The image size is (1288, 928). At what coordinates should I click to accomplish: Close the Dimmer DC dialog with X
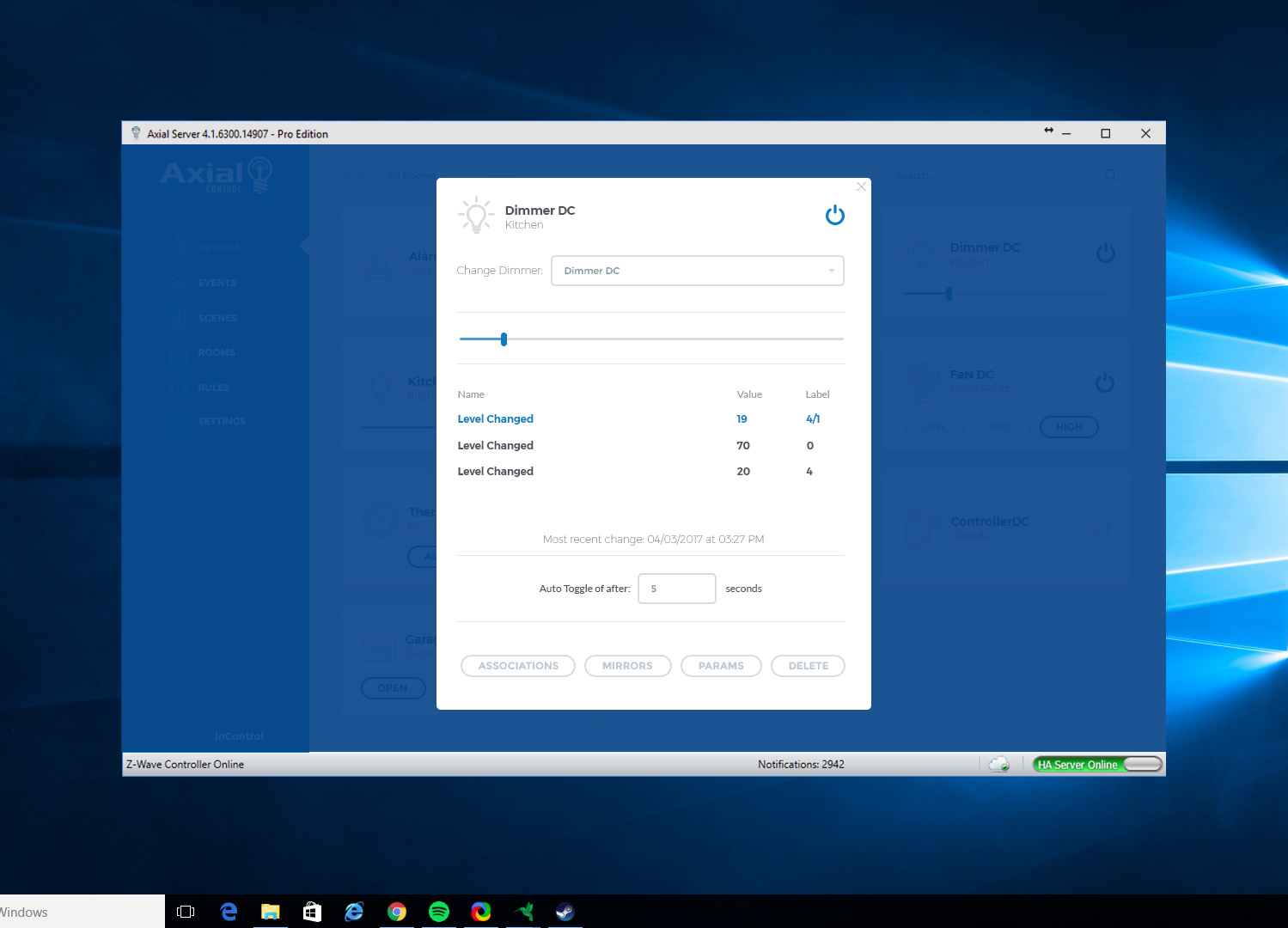[x=861, y=186]
